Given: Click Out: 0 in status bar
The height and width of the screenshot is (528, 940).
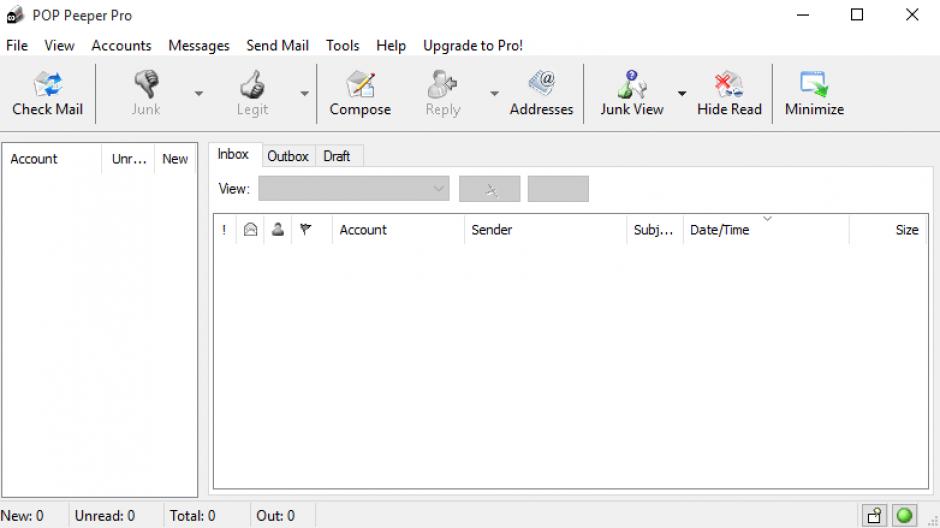Looking at the screenshot, I should pos(275,515).
